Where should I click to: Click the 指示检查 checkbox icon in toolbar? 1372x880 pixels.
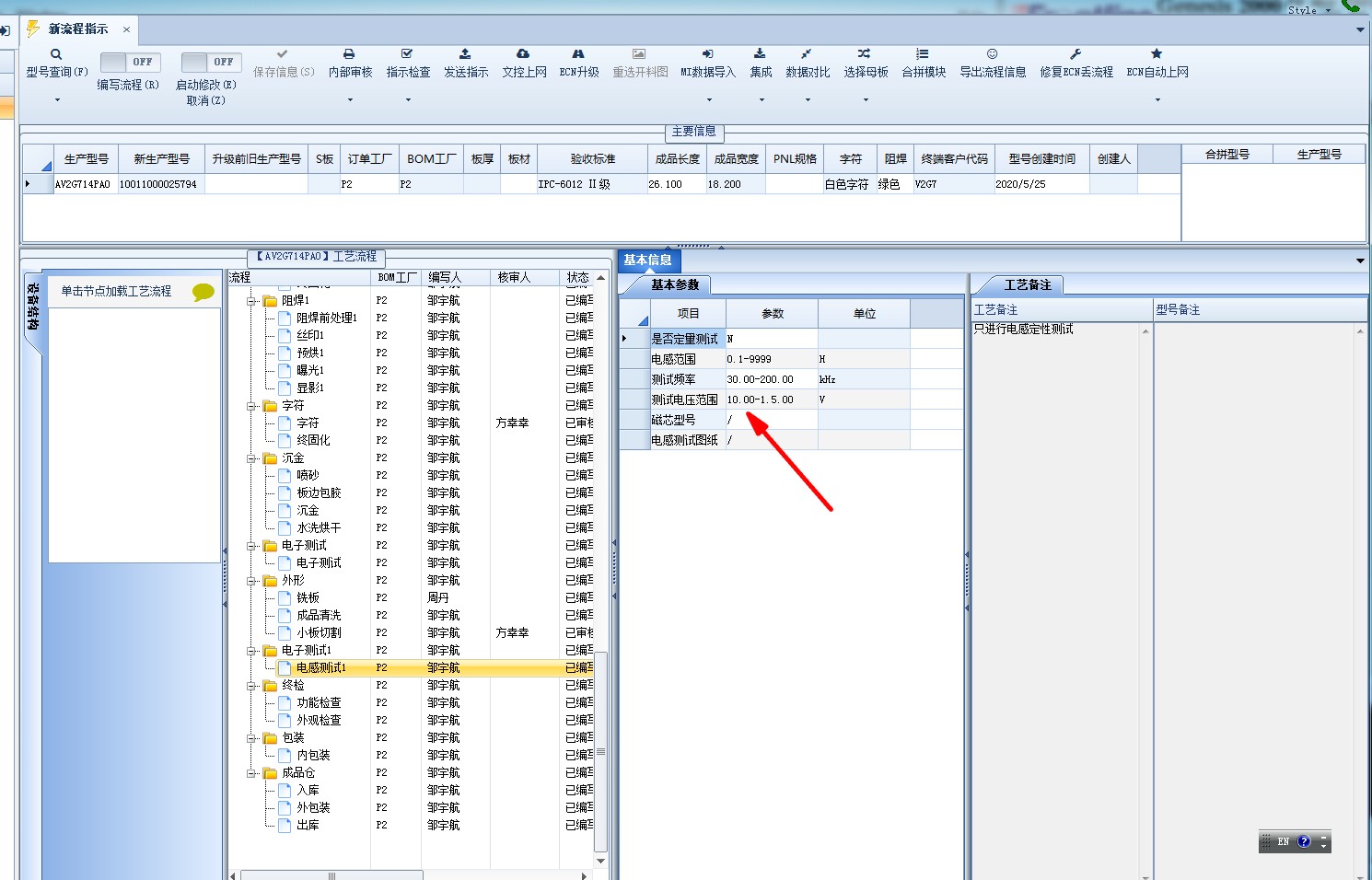tap(407, 54)
